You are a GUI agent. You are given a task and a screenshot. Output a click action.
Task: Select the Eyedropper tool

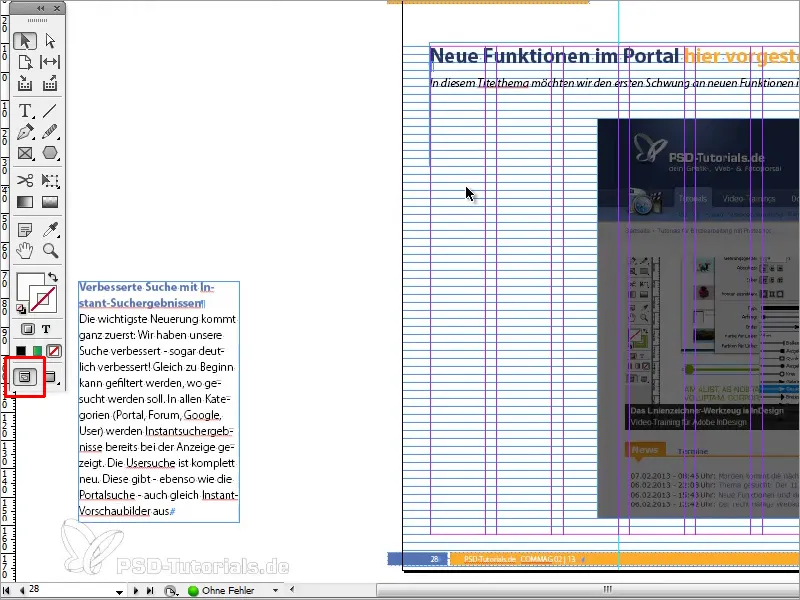point(48,228)
